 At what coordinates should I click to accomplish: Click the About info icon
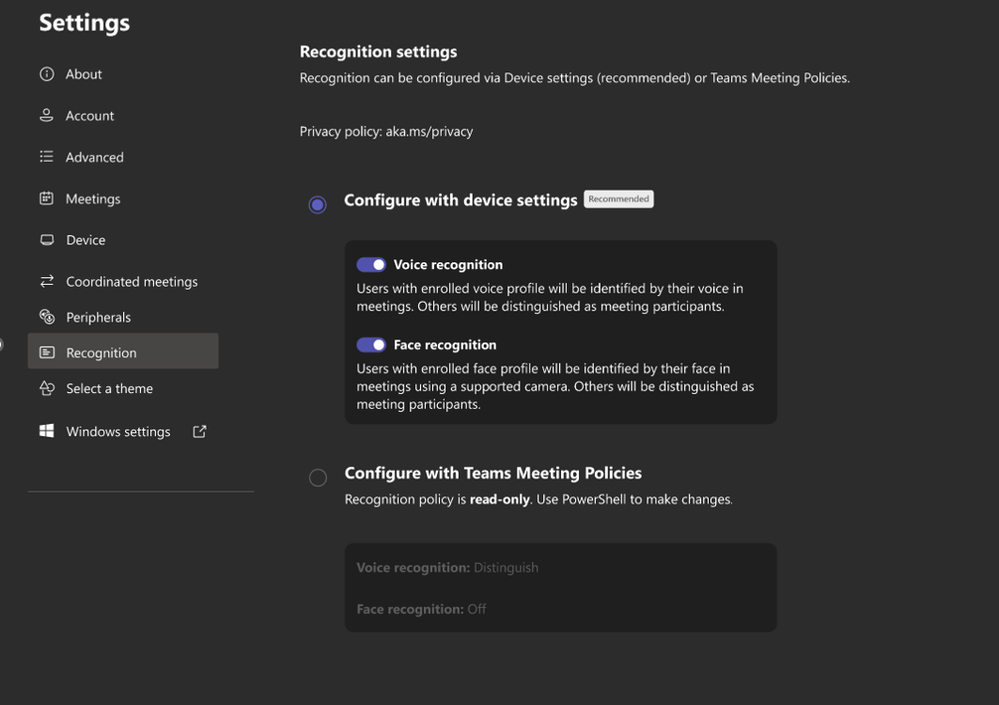click(x=46, y=73)
